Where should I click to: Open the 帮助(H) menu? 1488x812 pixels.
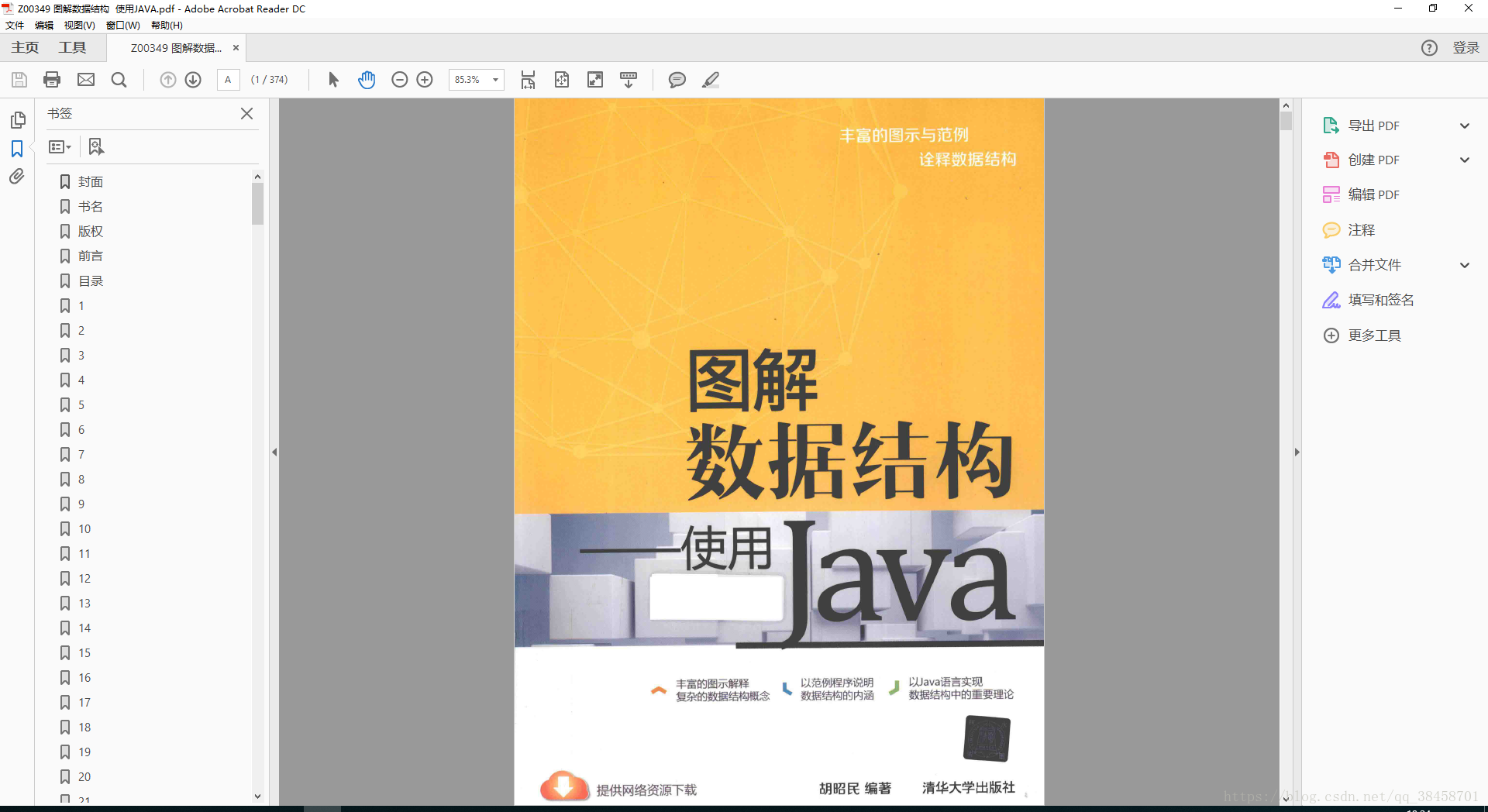(x=167, y=26)
